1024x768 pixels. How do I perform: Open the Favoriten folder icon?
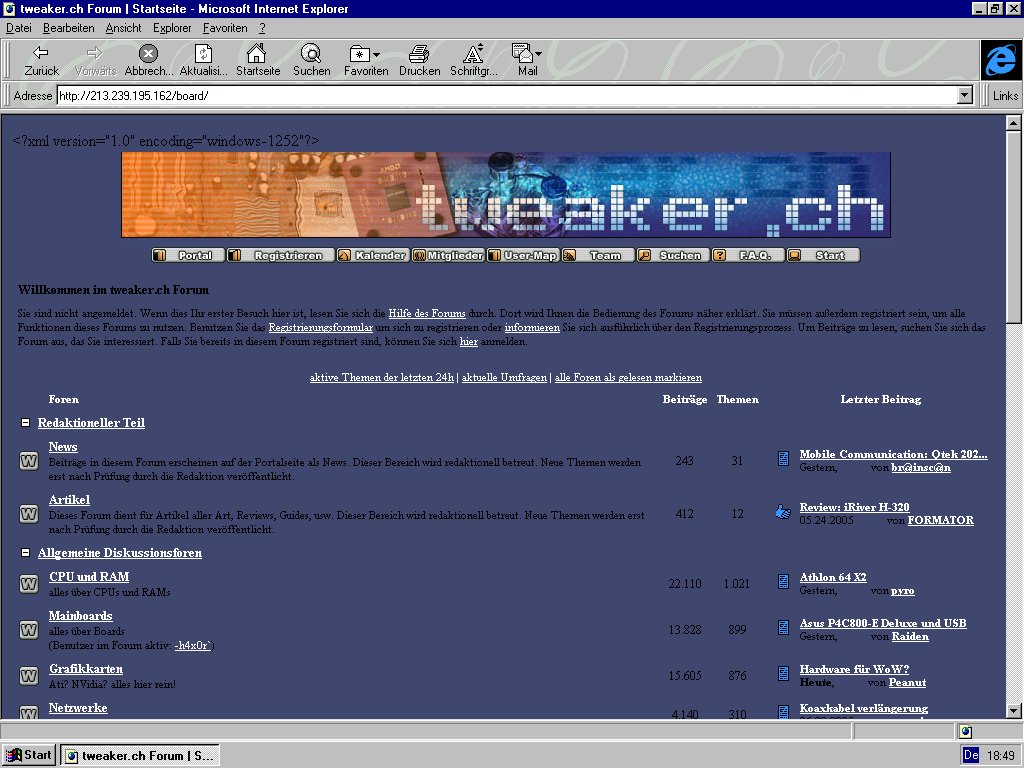click(x=360, y=54)
